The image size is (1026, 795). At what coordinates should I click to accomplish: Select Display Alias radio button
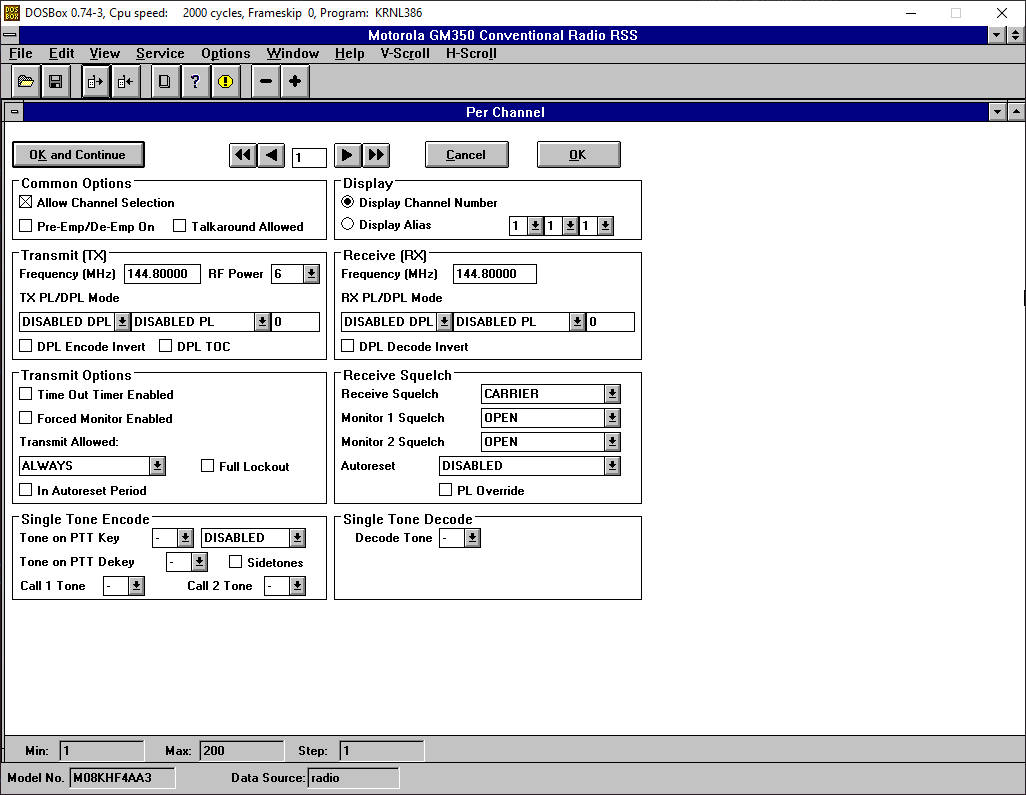347,224
